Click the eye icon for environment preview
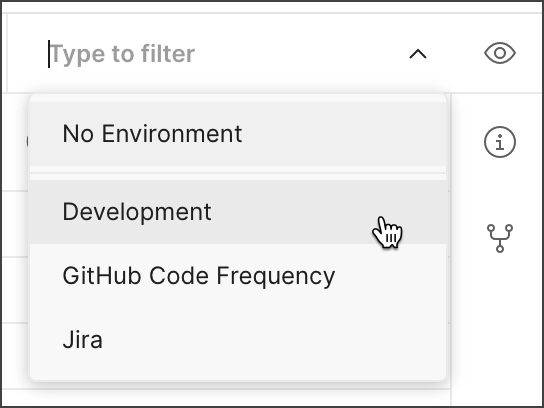544x408 pixels. pos(500,53)
